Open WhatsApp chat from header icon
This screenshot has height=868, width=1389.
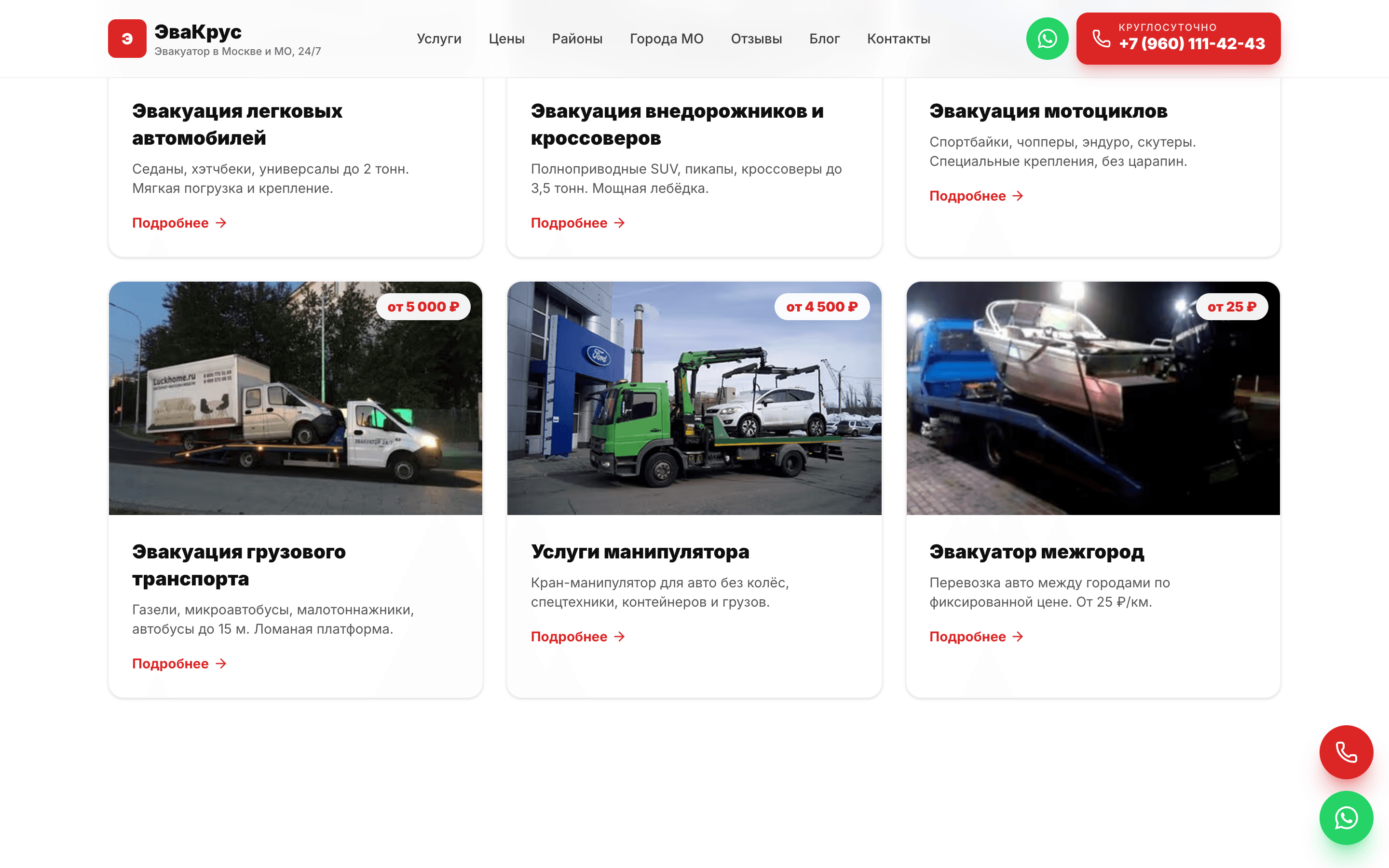pyautogui.click(x=1047, y=39)
